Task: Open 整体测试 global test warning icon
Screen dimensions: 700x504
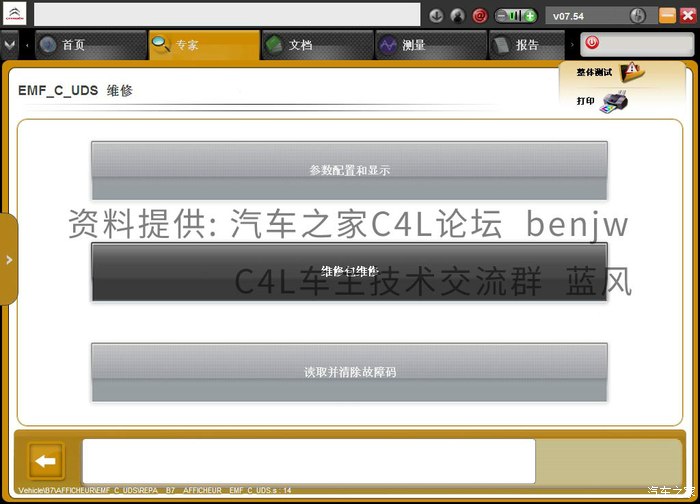Action: (x=633, y=72)
